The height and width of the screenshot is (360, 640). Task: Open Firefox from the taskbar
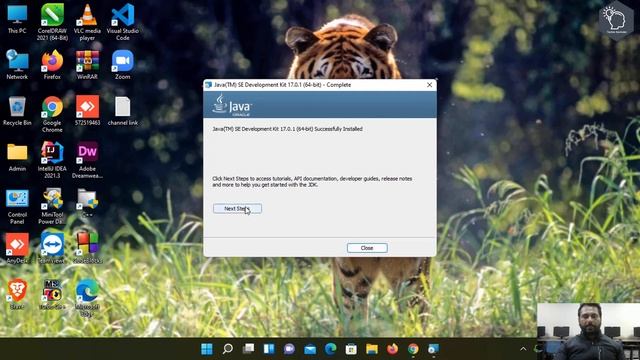[393, 349]
